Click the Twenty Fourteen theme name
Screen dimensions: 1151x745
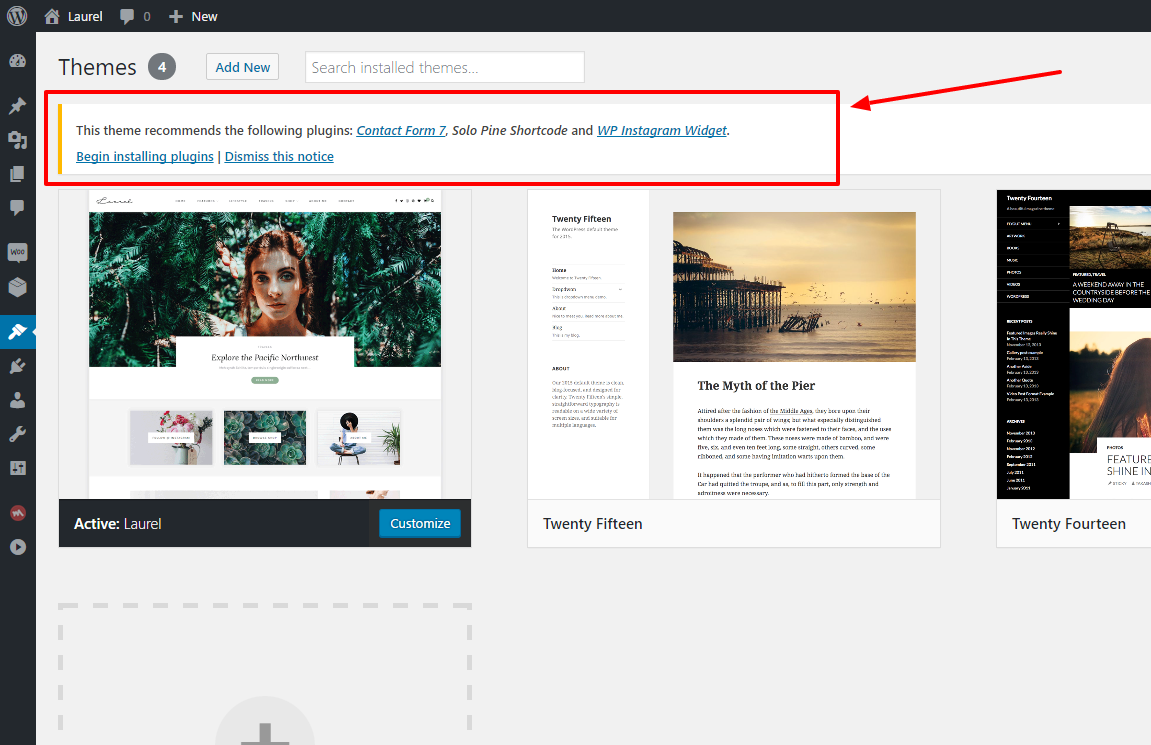pos(1068,523)
